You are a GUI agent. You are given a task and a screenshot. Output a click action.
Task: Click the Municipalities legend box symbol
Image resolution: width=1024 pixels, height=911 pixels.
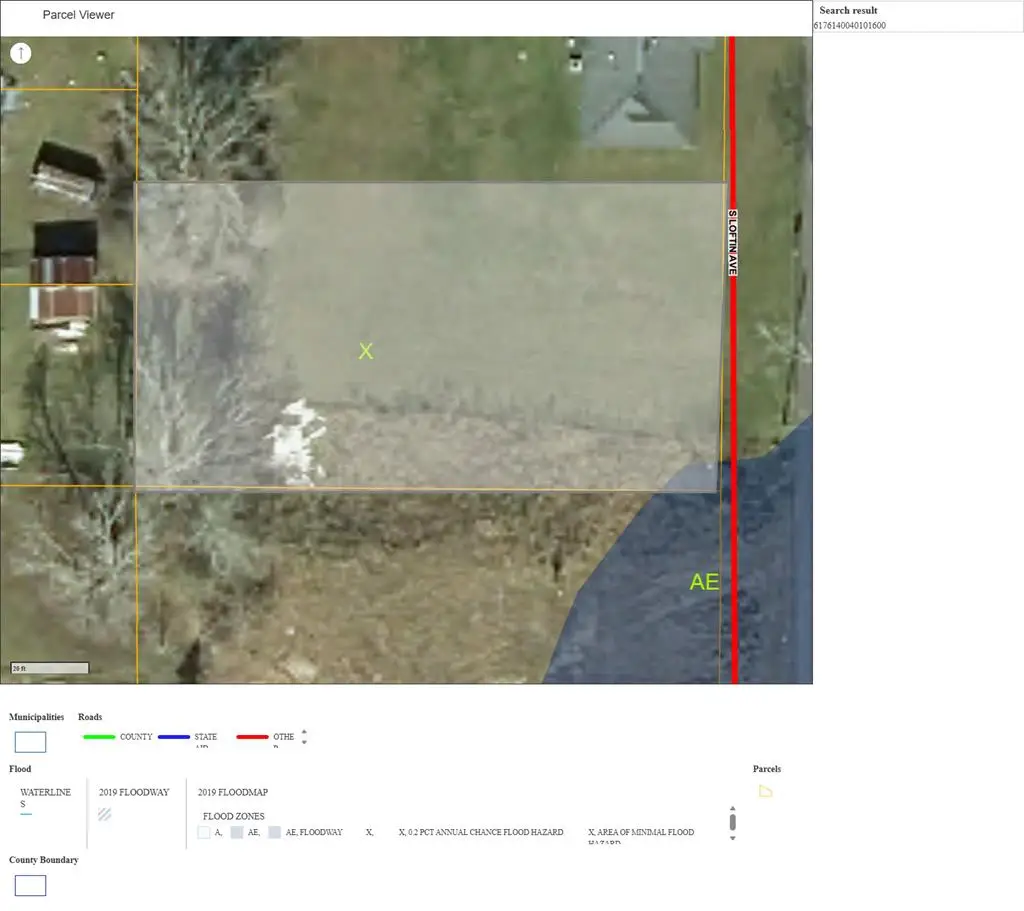(x=30, y=742)
